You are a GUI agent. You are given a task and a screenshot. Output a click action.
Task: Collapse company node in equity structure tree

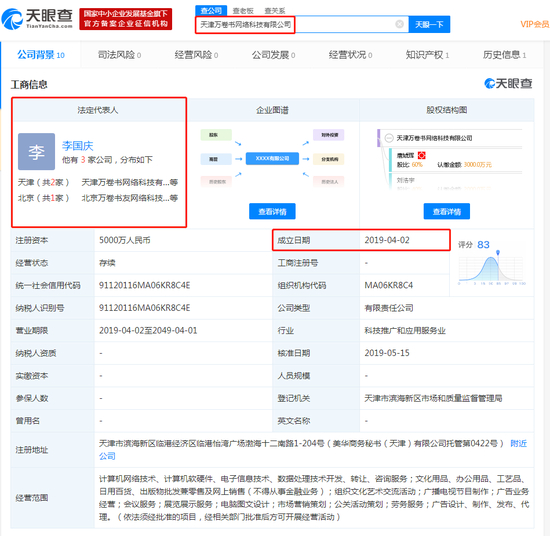tap(389, 138)
